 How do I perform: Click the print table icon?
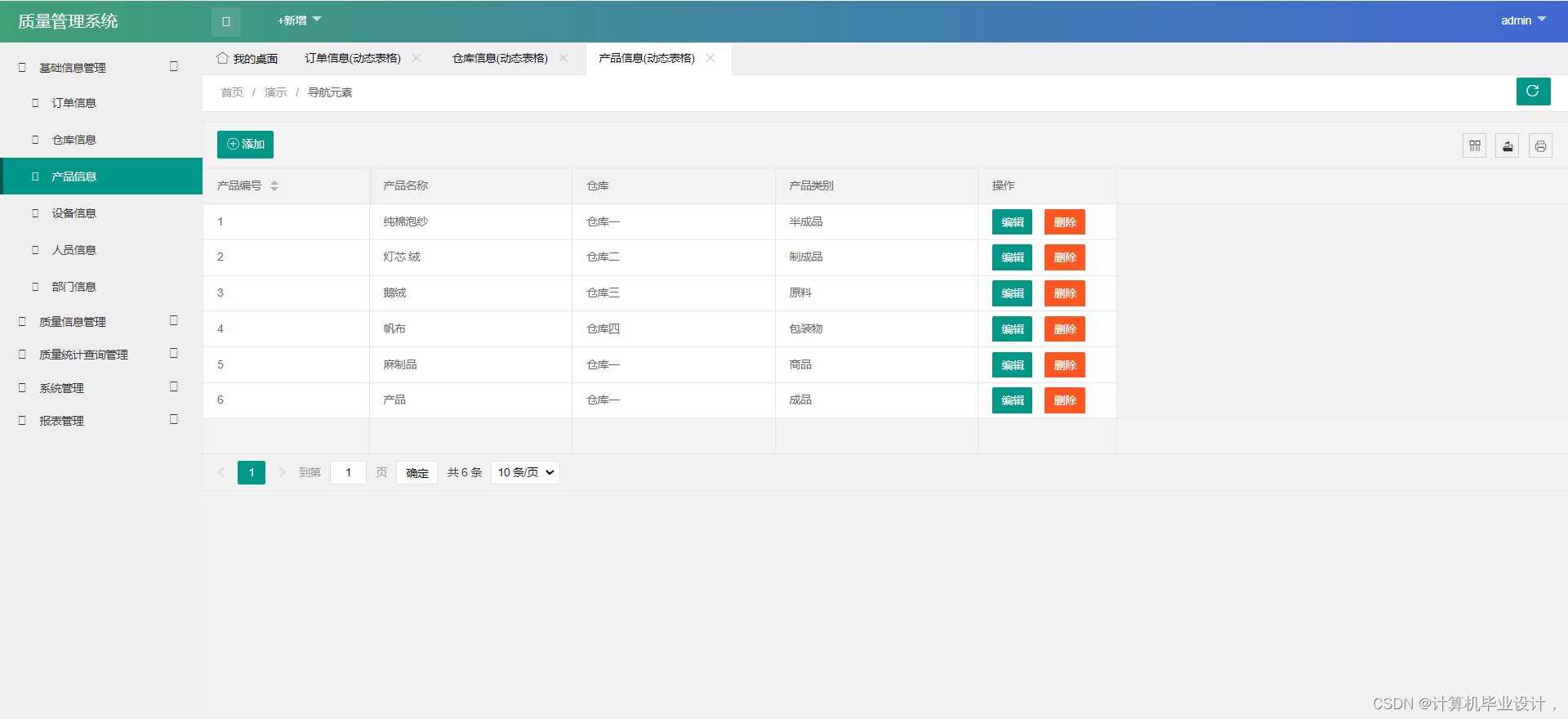coord(1540,146)
